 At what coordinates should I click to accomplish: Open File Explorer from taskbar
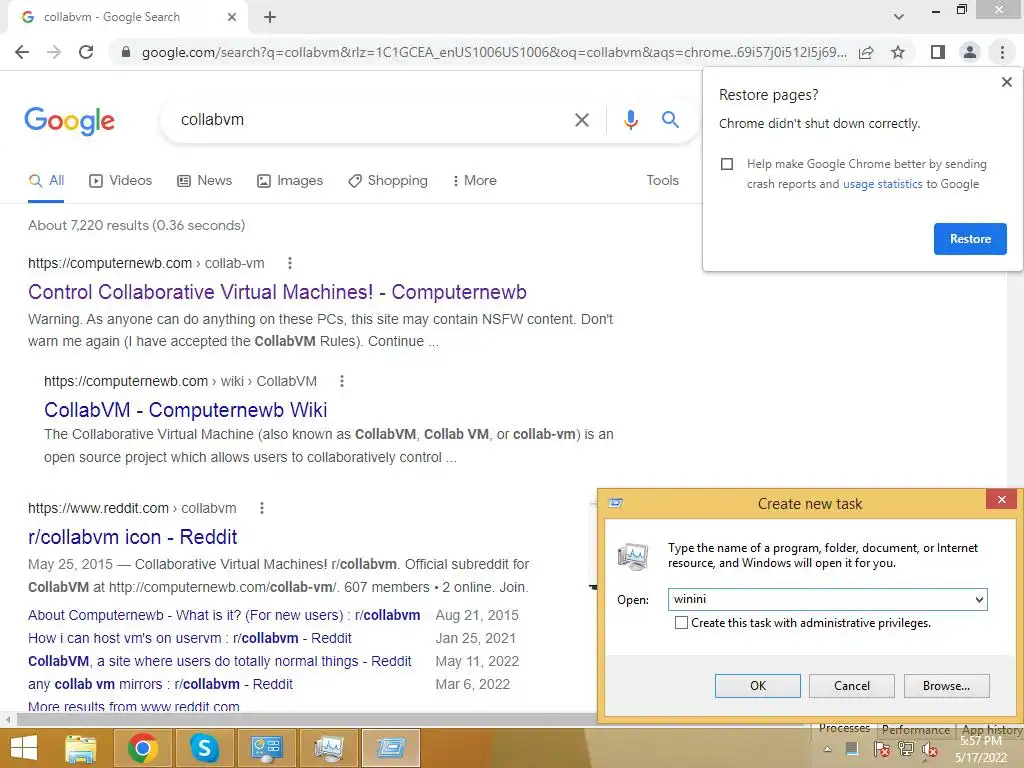(81, 748)
